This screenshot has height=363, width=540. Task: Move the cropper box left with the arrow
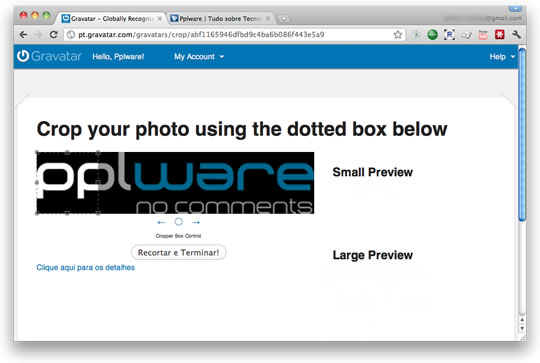coord(161,222)
